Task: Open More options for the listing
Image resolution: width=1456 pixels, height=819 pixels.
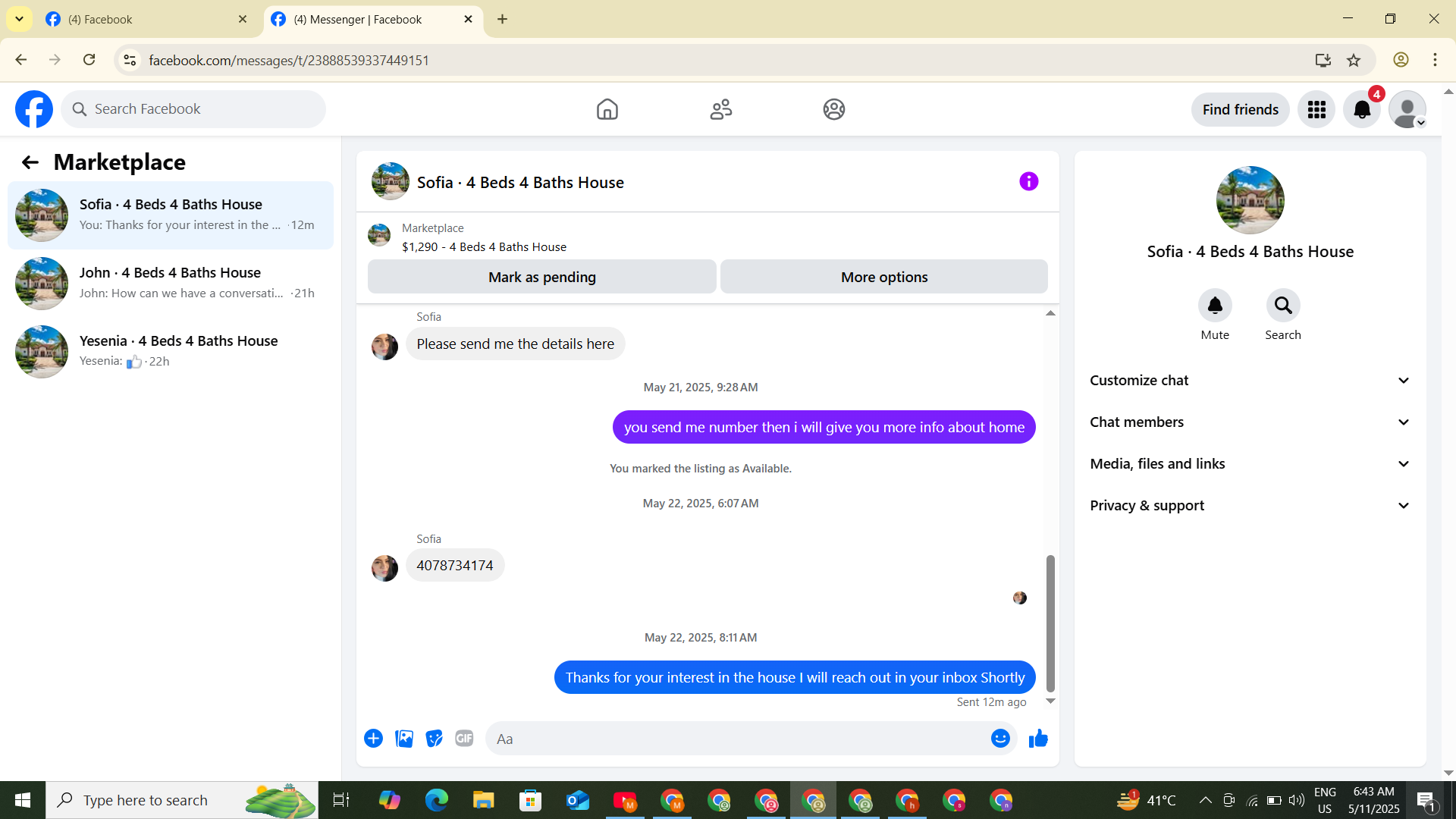Action: pyautogui.click(x=884, y=277)
